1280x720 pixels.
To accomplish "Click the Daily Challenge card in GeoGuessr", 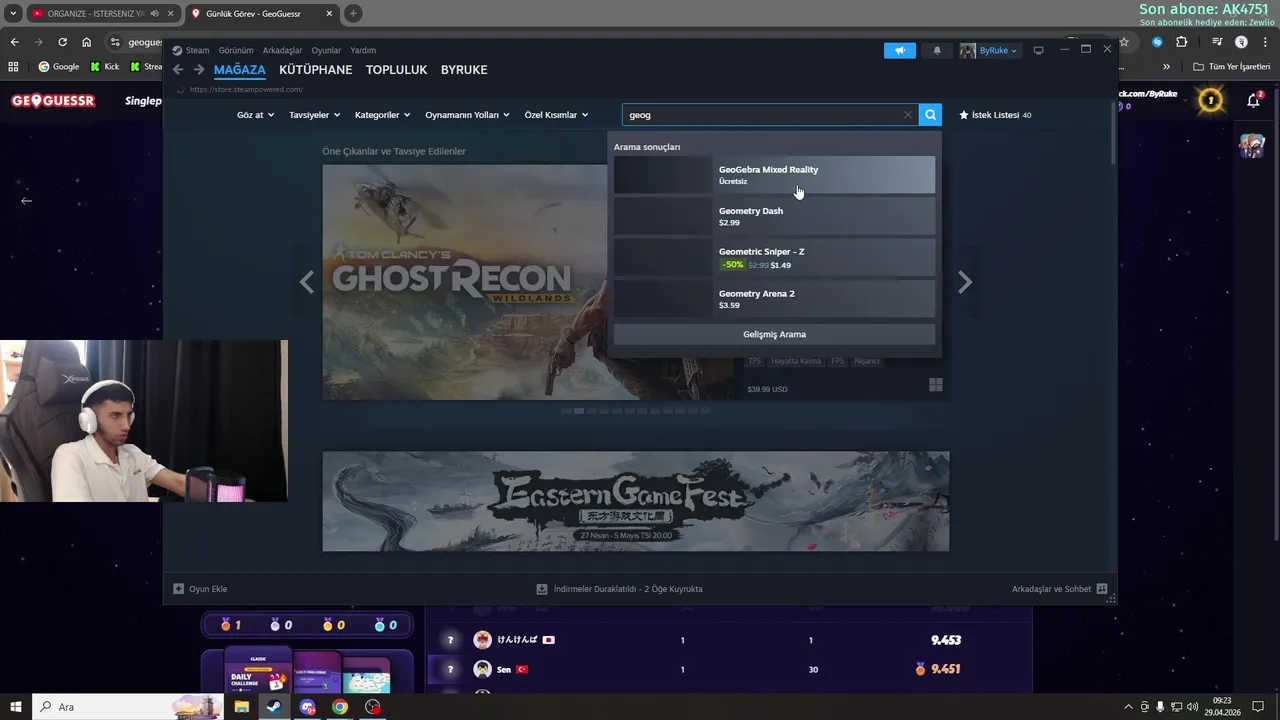I will (x=256, y=670).
